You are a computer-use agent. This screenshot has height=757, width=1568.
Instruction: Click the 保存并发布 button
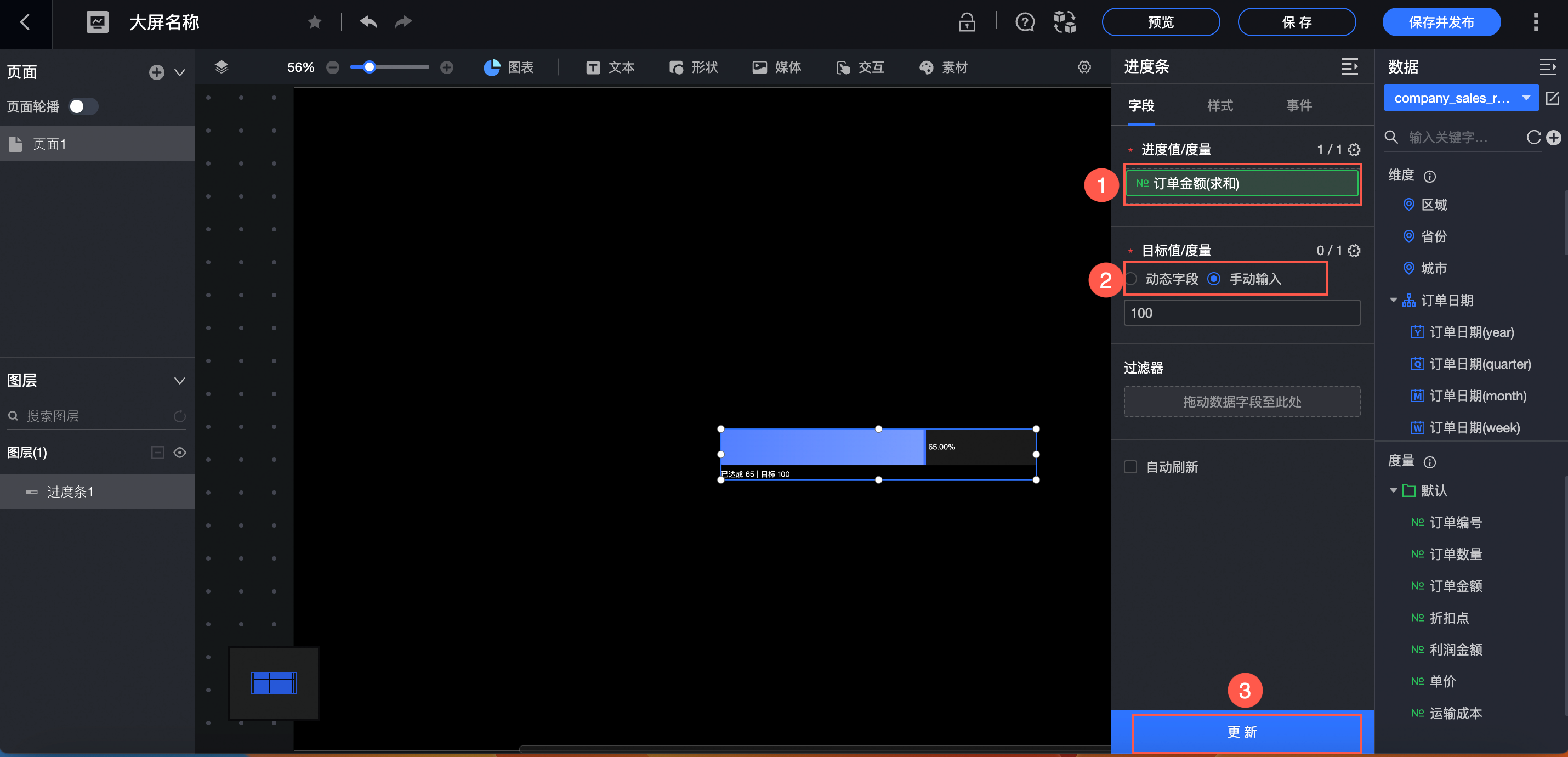[1441, 22]
